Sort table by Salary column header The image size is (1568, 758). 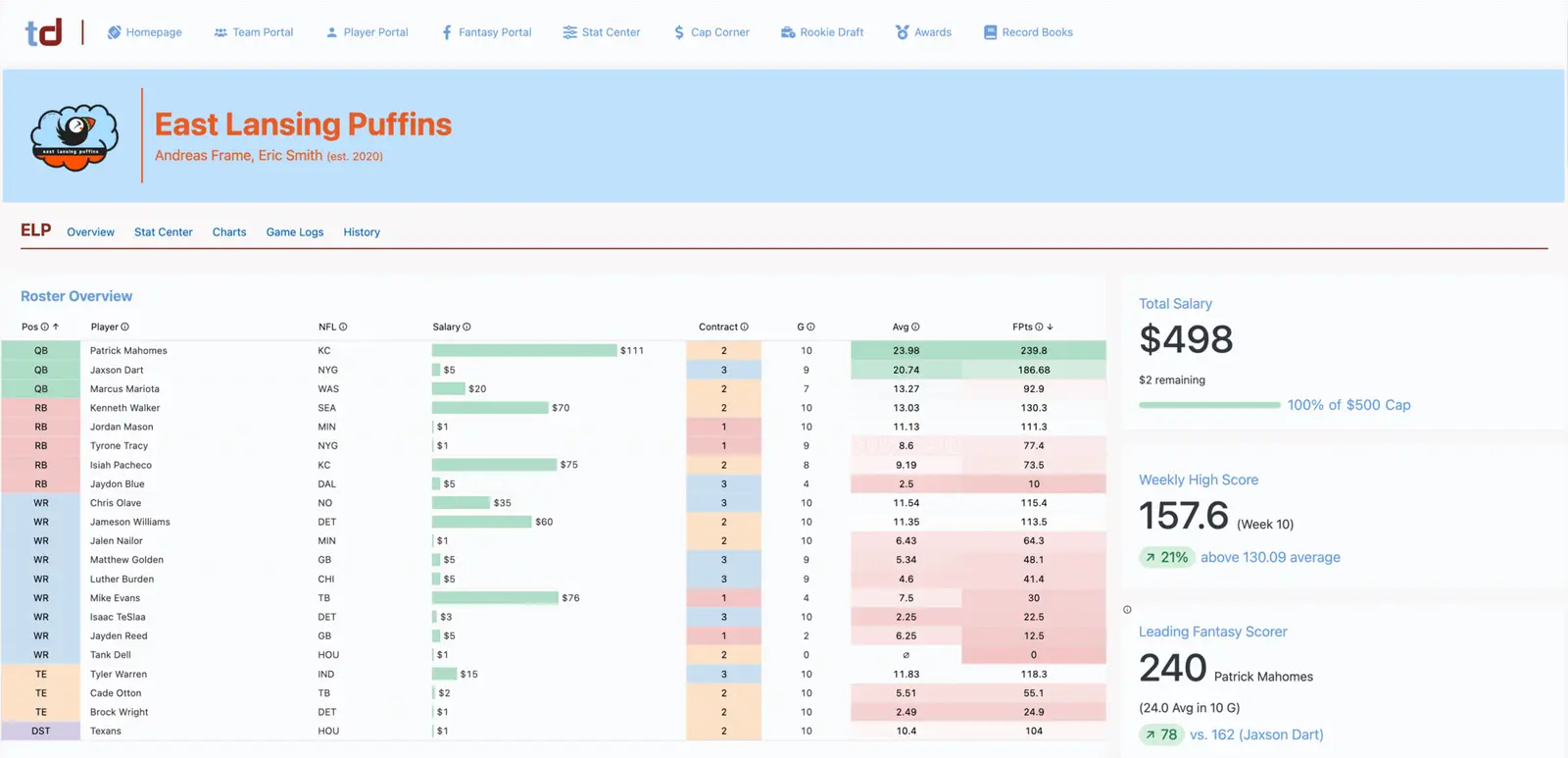pos(446,327)
